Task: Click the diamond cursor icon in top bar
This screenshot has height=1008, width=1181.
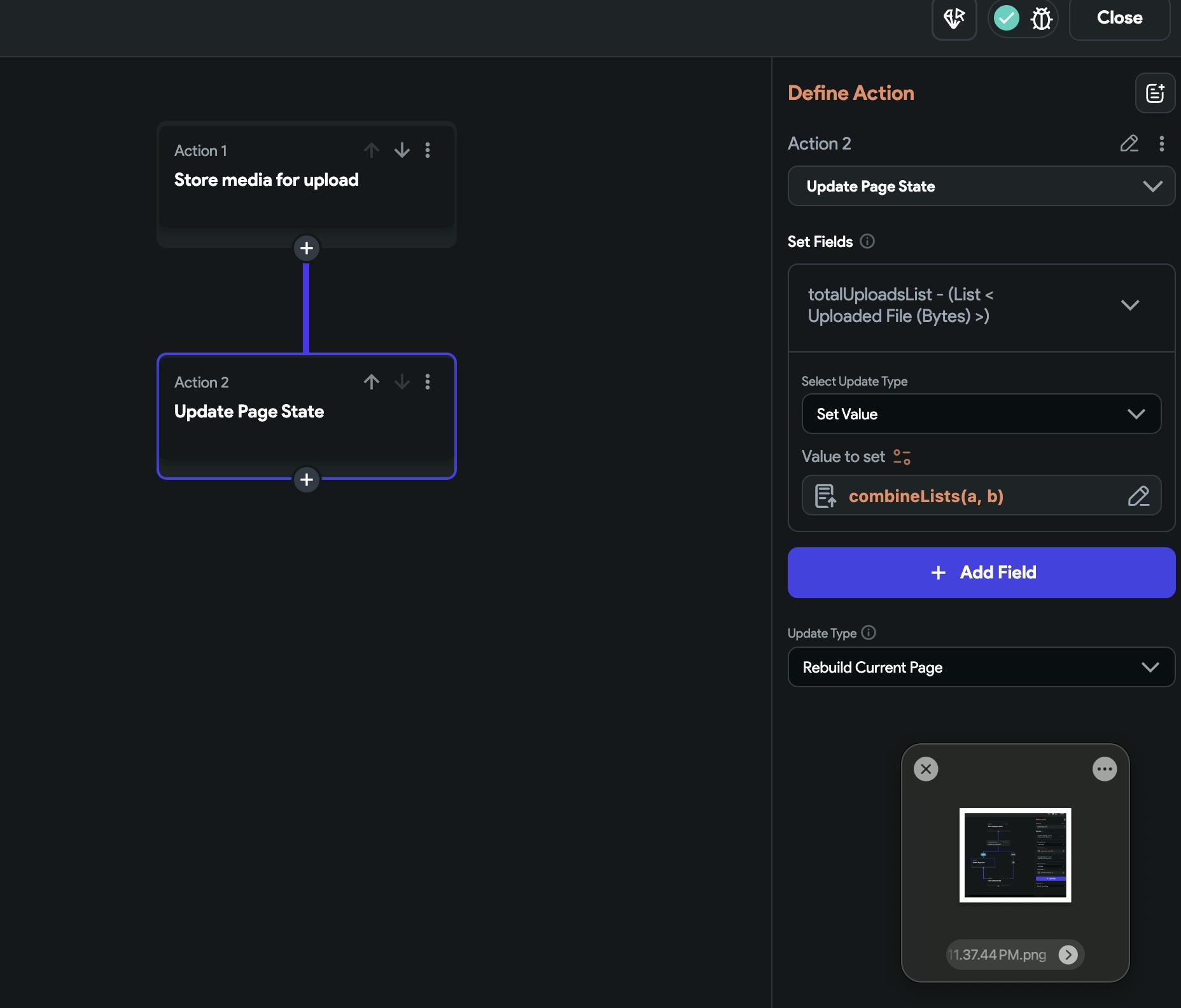Action: point(954,18)
